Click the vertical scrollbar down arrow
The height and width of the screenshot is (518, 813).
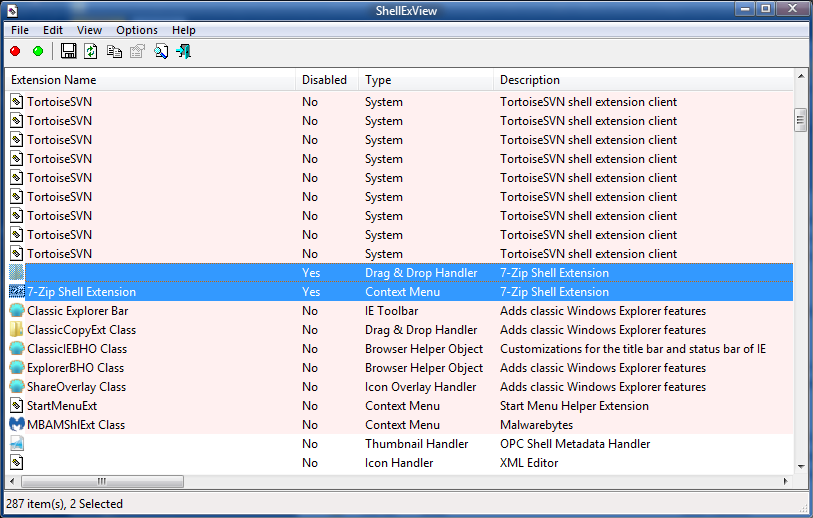[x=800, y=466]
